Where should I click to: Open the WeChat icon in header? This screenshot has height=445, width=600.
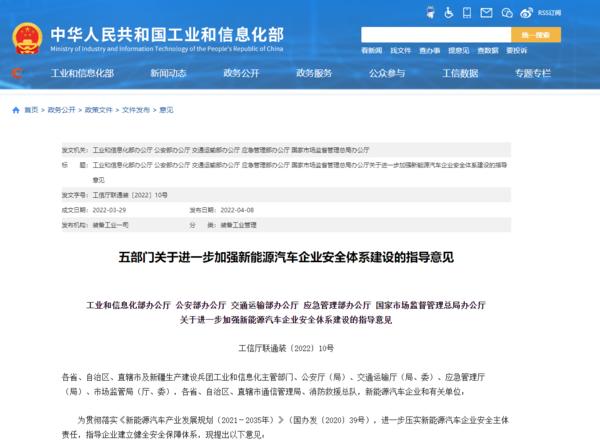pos(508,15)
